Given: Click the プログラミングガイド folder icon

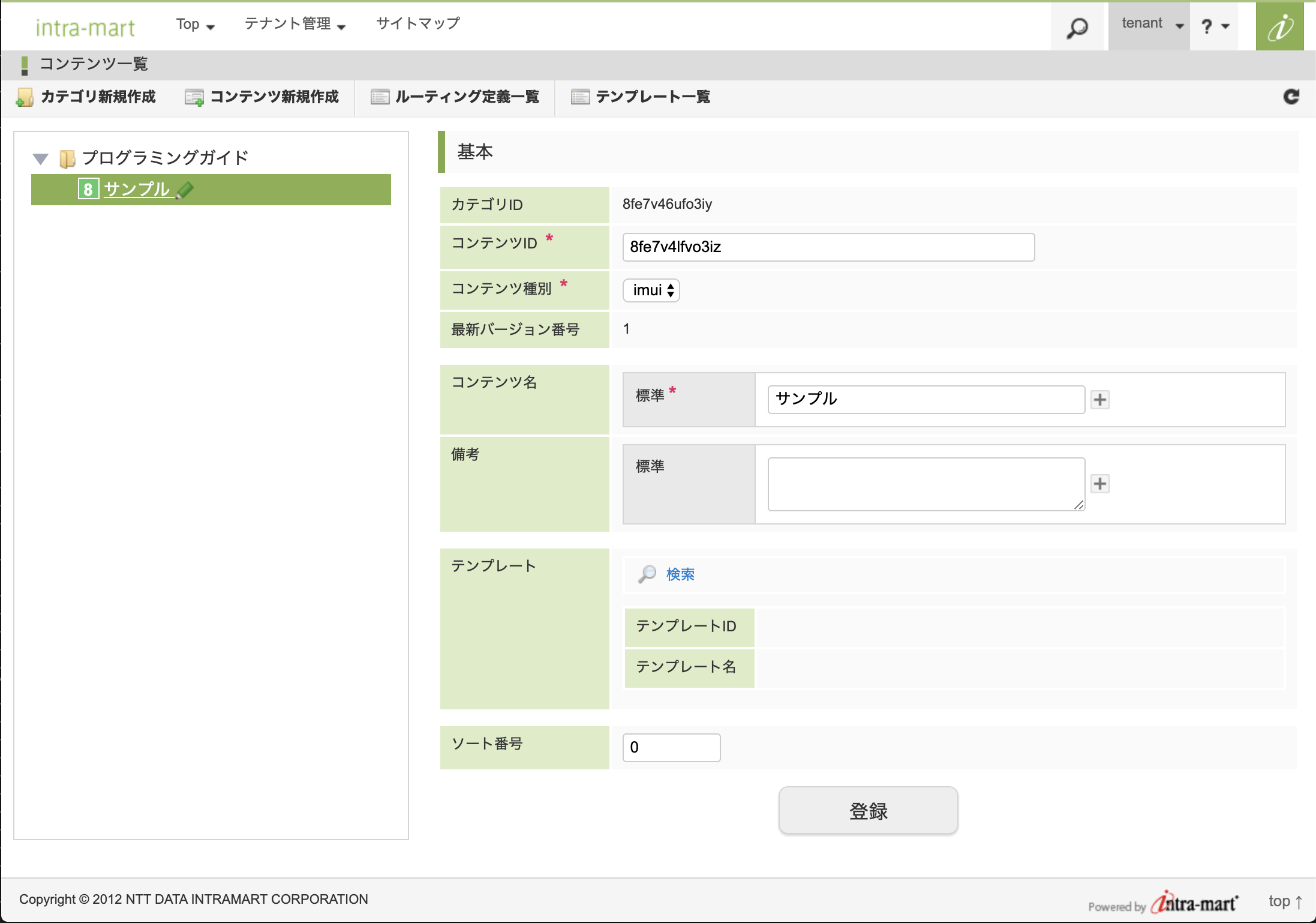Looking at the screenshot, I should [x=67, y=159].
